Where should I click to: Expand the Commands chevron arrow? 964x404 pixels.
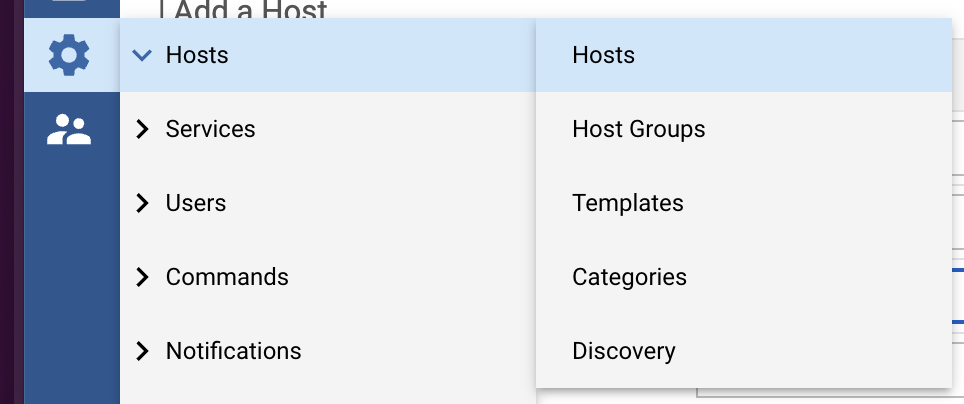point(143,277)
